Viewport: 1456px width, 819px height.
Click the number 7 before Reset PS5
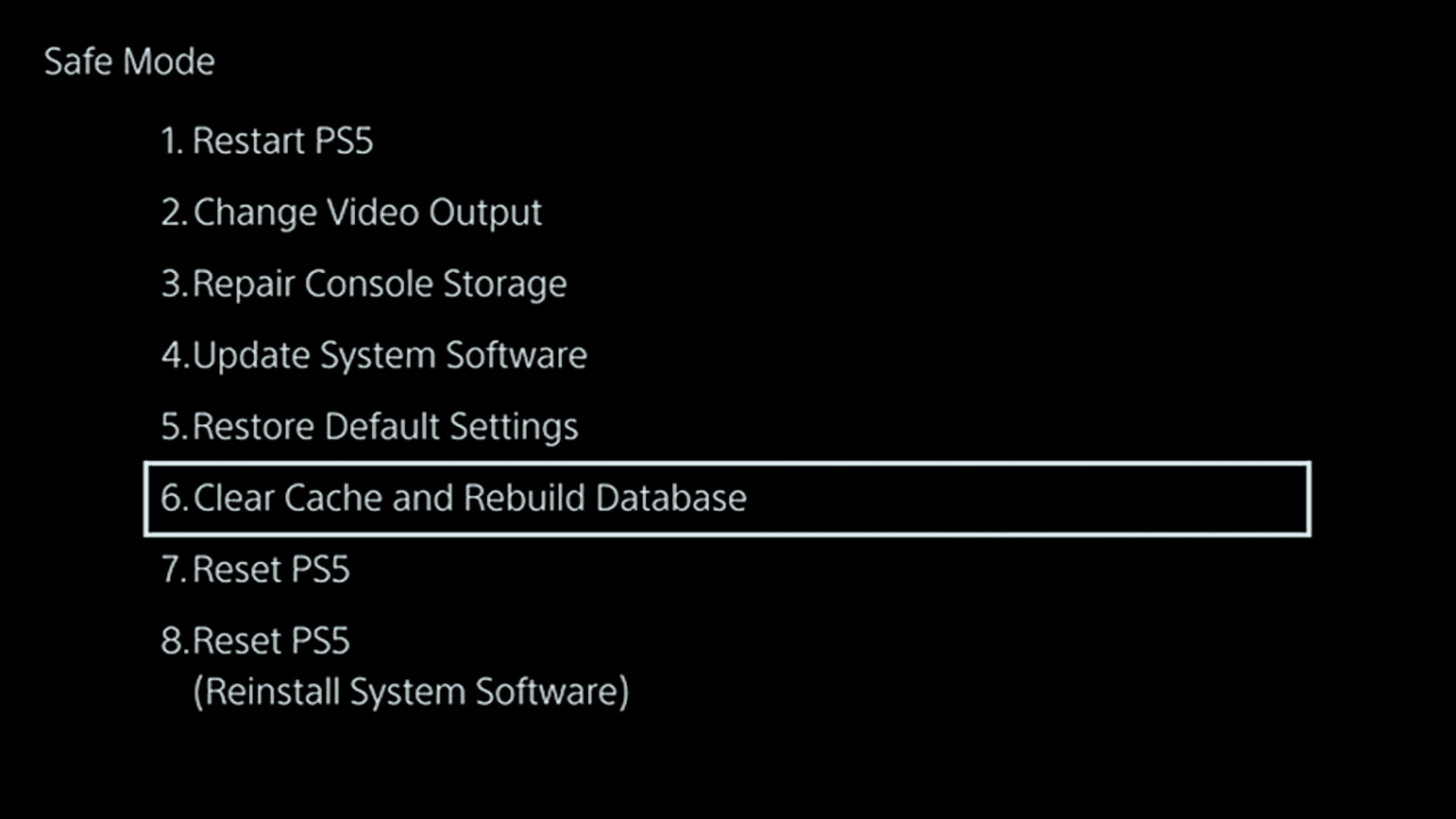pyautogui.click(x=172, y=570)
